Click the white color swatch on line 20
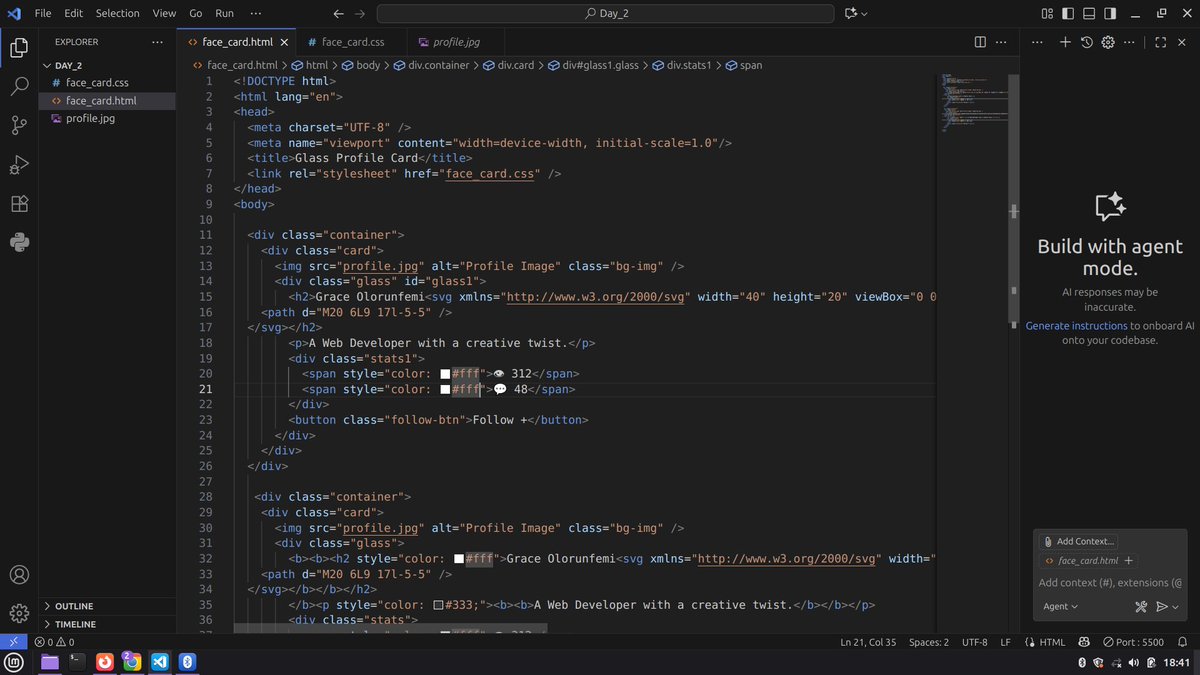 [446, 374]
